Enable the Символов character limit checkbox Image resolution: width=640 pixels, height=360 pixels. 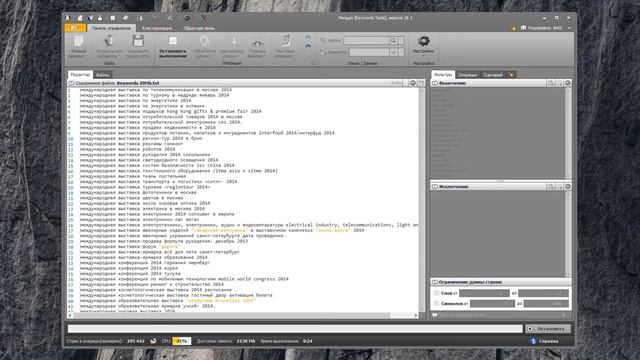click(x=436, y=304)
